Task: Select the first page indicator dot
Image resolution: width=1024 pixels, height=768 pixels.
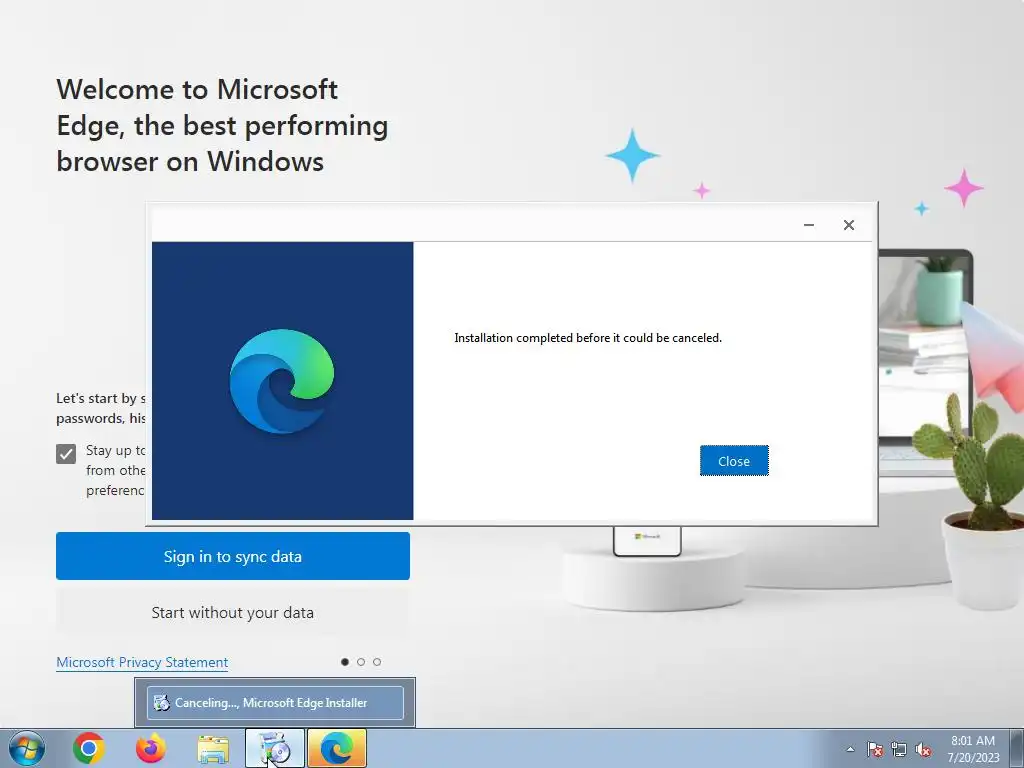Action: coord(345,662)
